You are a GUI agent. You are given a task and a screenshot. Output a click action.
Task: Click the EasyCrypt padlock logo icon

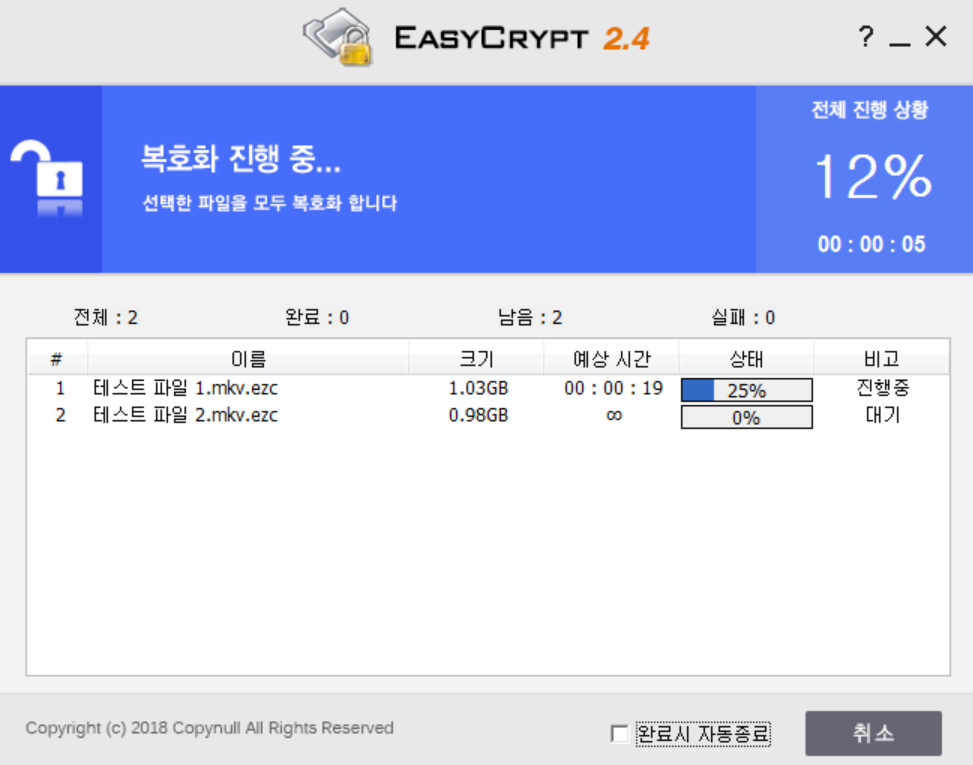[339, 37]
